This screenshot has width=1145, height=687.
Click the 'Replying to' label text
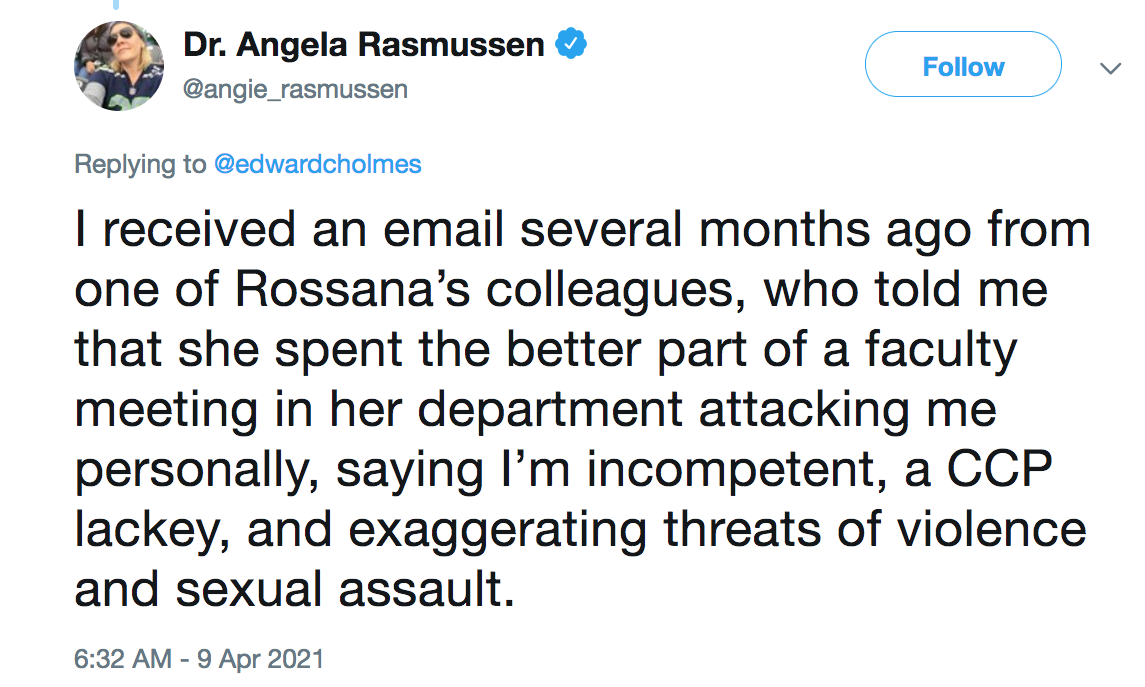(x=140, y=164)
